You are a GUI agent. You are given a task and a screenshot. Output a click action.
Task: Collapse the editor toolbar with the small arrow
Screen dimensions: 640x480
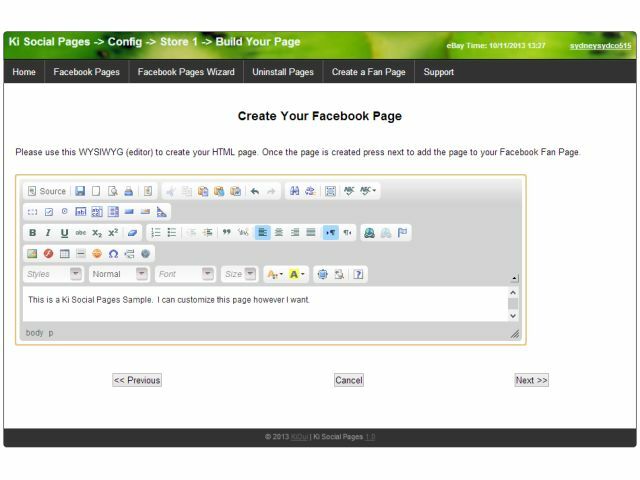(x=515, y=278)
